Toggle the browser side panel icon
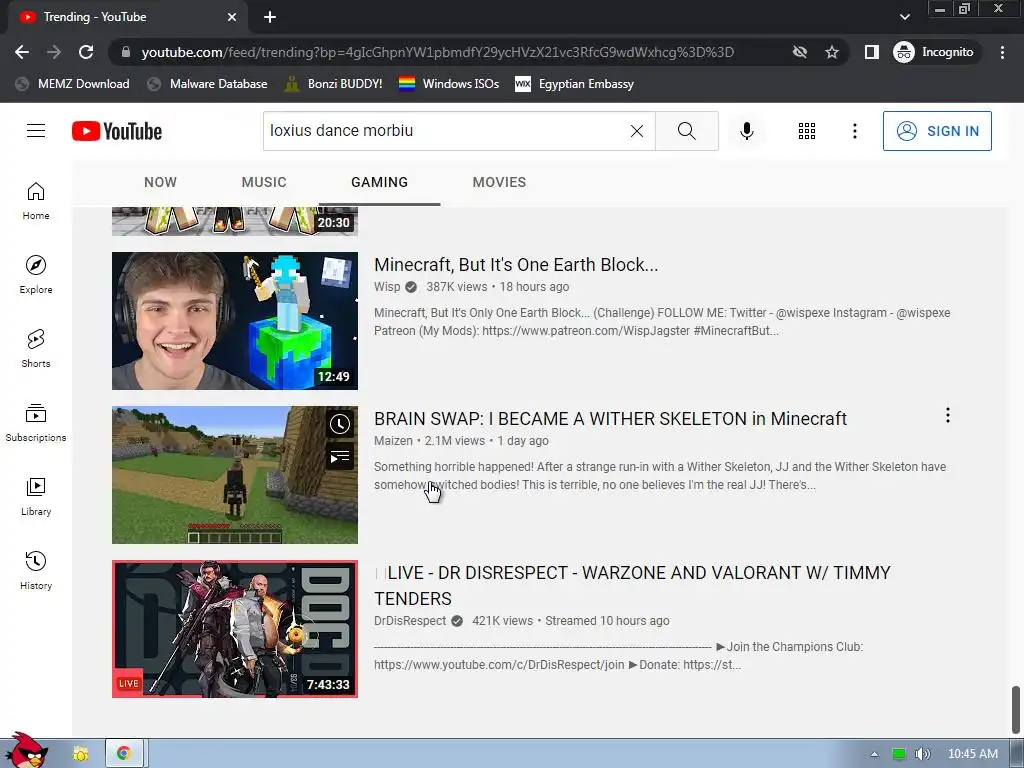The height and width of the screenshot is (768, 1024). pos(872,52)
